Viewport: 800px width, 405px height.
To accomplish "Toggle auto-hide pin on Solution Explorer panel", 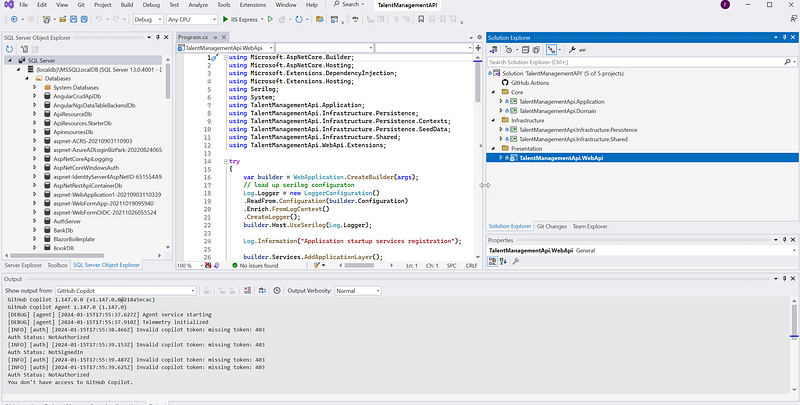I will (784, 37).
